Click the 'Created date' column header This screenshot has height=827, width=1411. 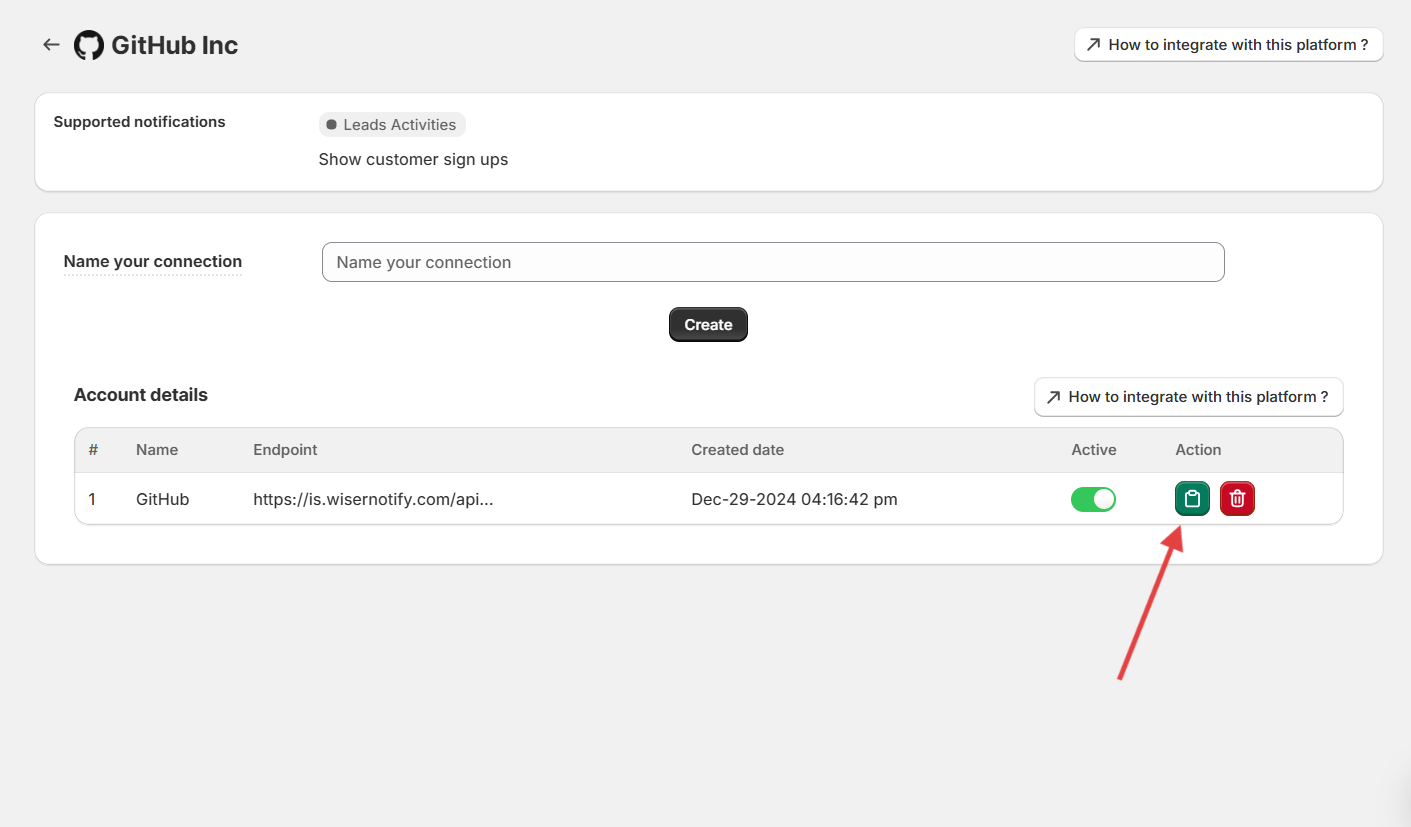737,450
